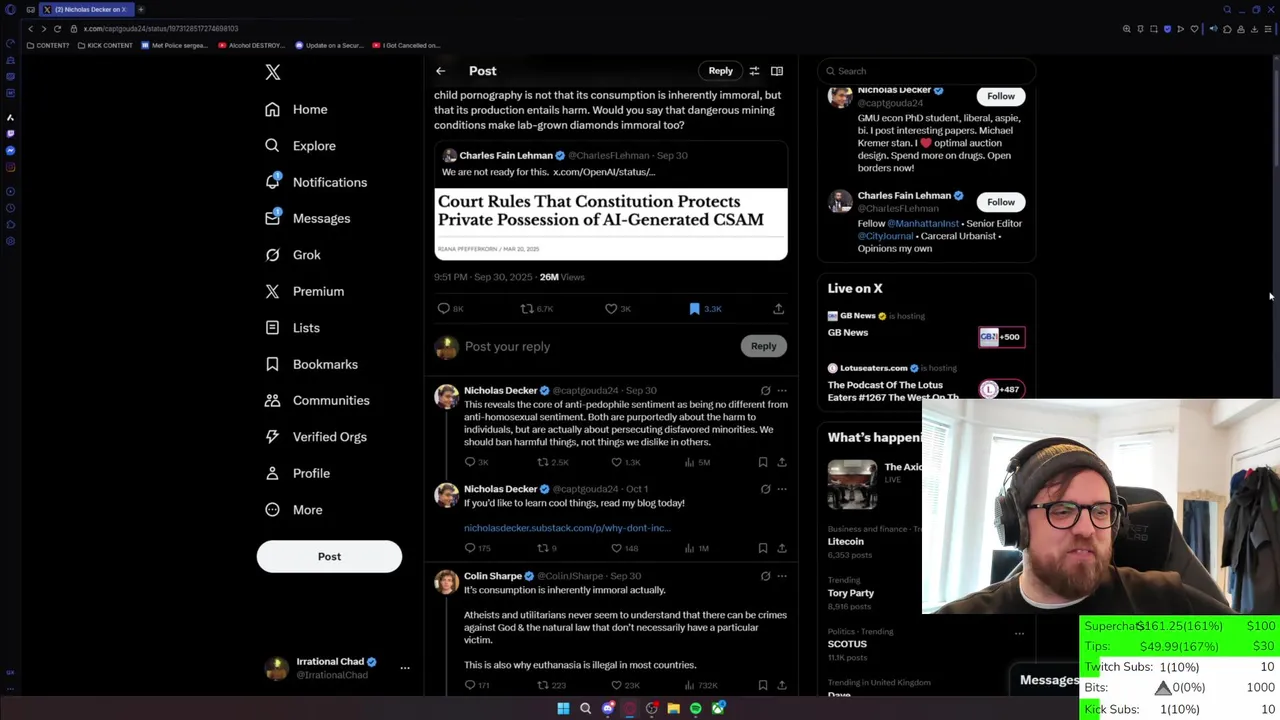Like the main post with 3K likes

(x=617, y=309)
